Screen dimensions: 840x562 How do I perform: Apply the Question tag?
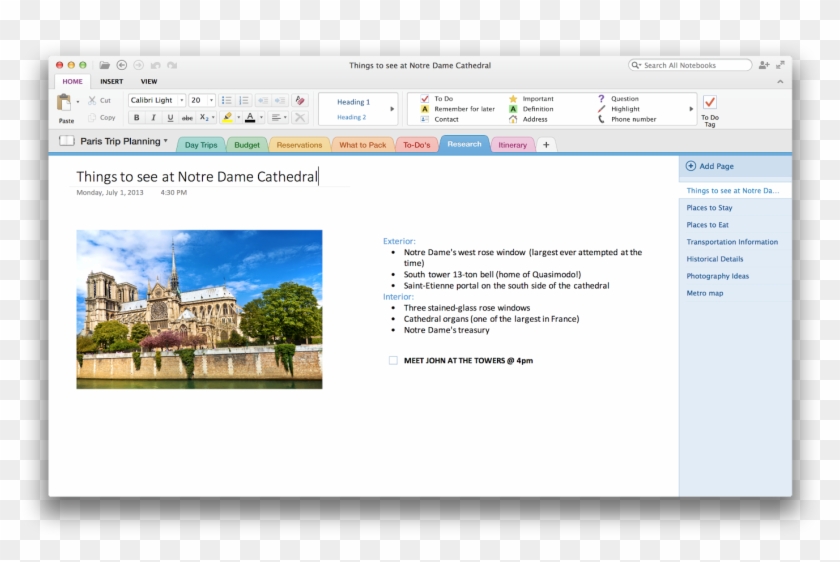618,99
